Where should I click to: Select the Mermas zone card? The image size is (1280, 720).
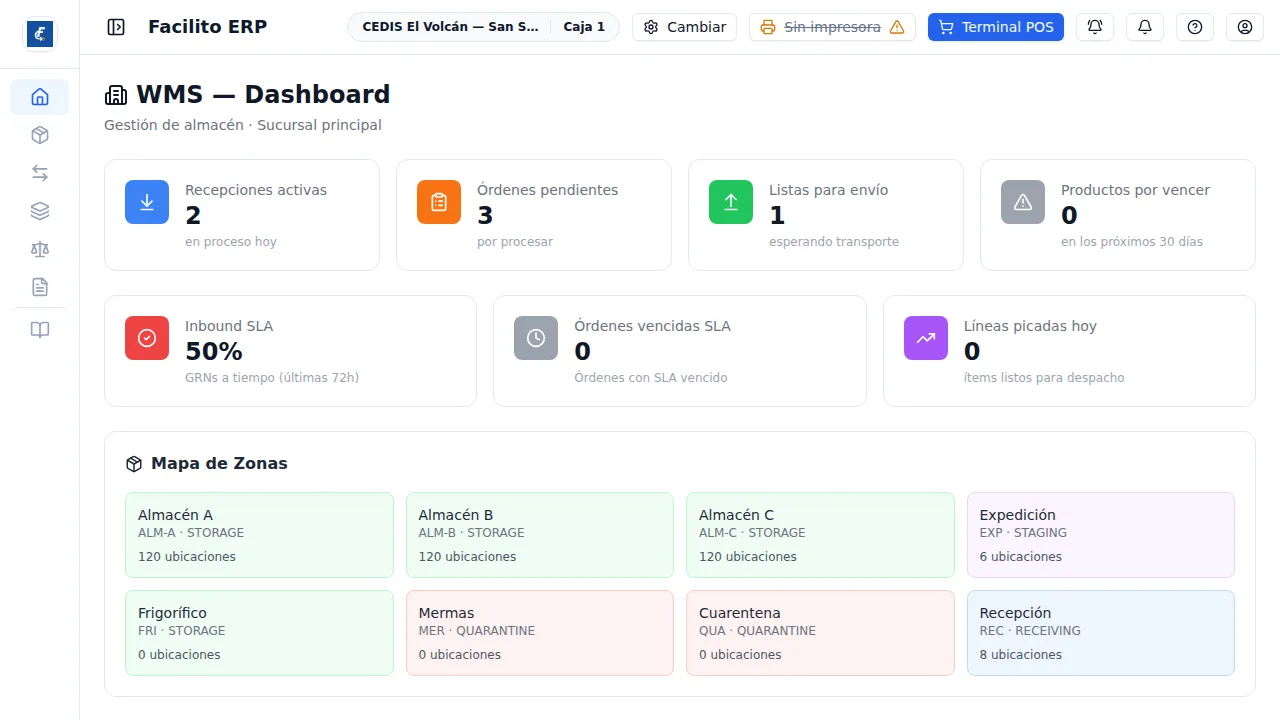[540, 633]
